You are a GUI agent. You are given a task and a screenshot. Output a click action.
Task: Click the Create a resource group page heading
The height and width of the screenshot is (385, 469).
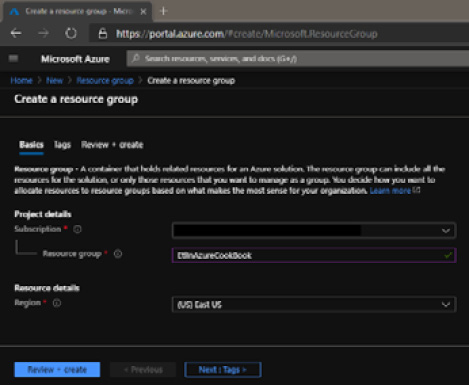coord(76,99)
